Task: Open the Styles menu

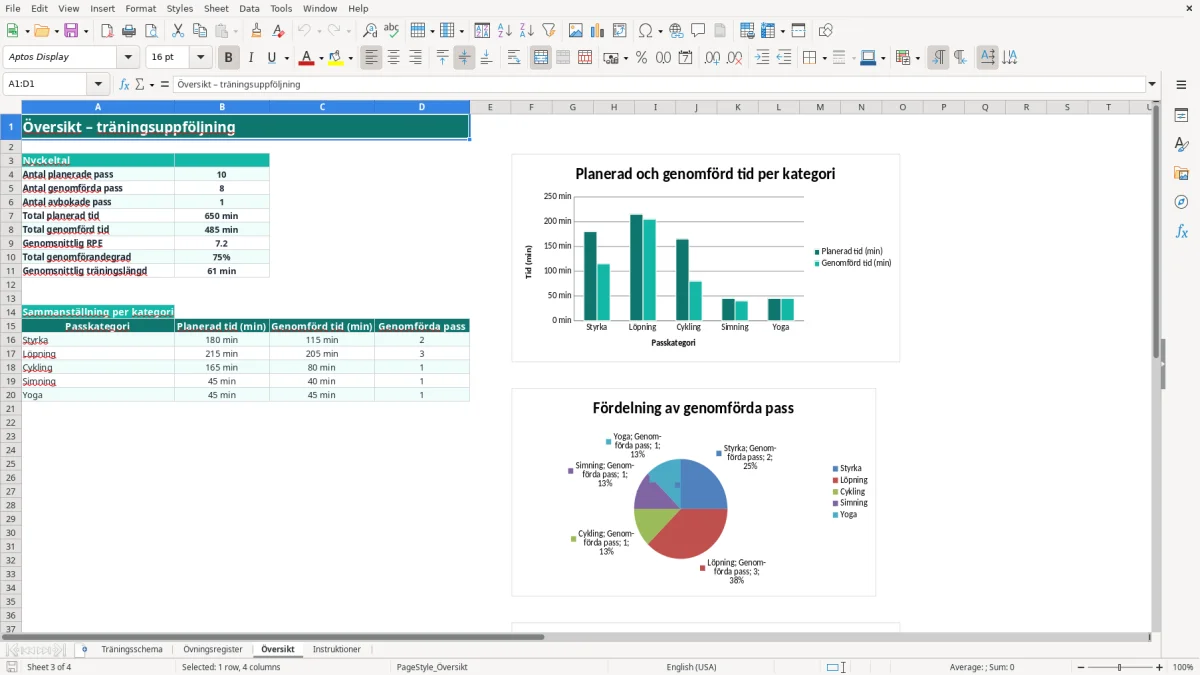Action: (180, 8)
